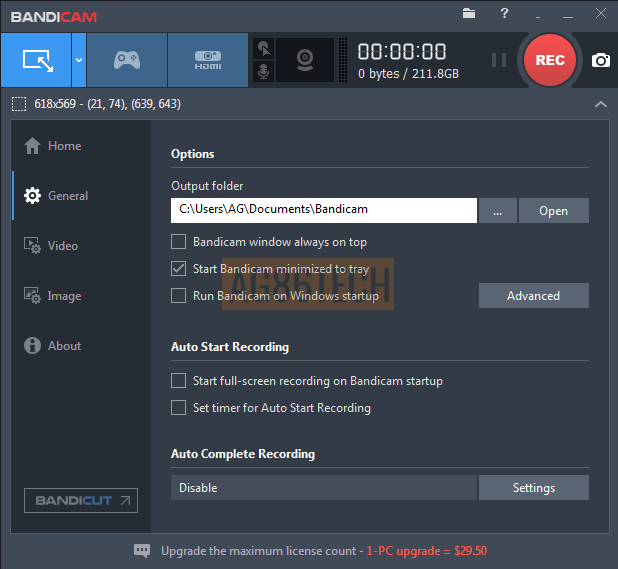The width and height of the screenshot is (618, 569).
Task: Click the pause recording button
Action: click(499, 60)
